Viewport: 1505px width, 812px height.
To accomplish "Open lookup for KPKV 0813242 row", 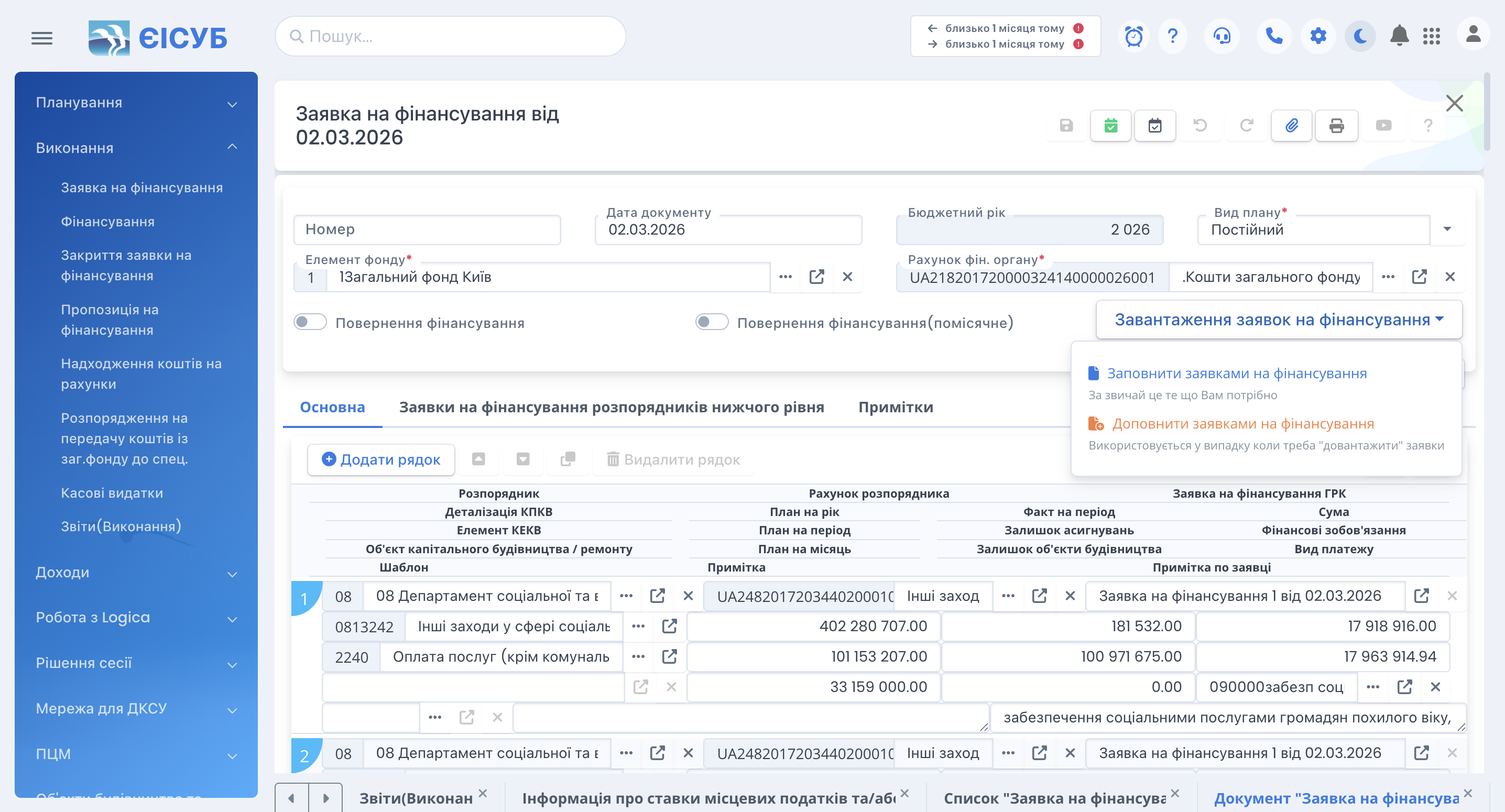I will 638,626.
